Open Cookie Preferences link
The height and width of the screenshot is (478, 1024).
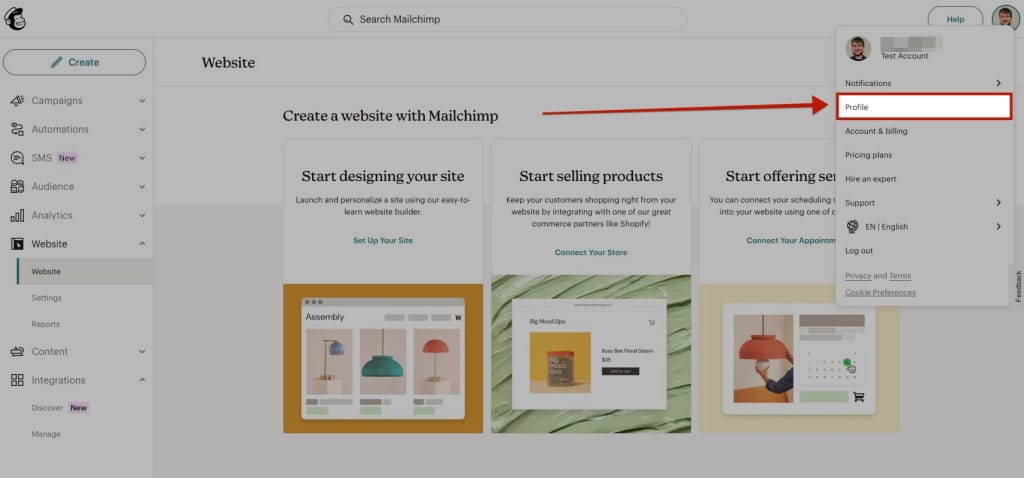pyautogui.click(x=880, y=293)
